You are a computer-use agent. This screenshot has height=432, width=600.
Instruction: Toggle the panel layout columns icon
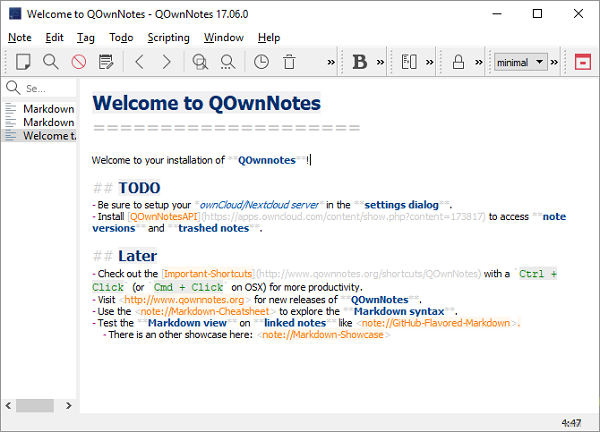click(409, 62)
